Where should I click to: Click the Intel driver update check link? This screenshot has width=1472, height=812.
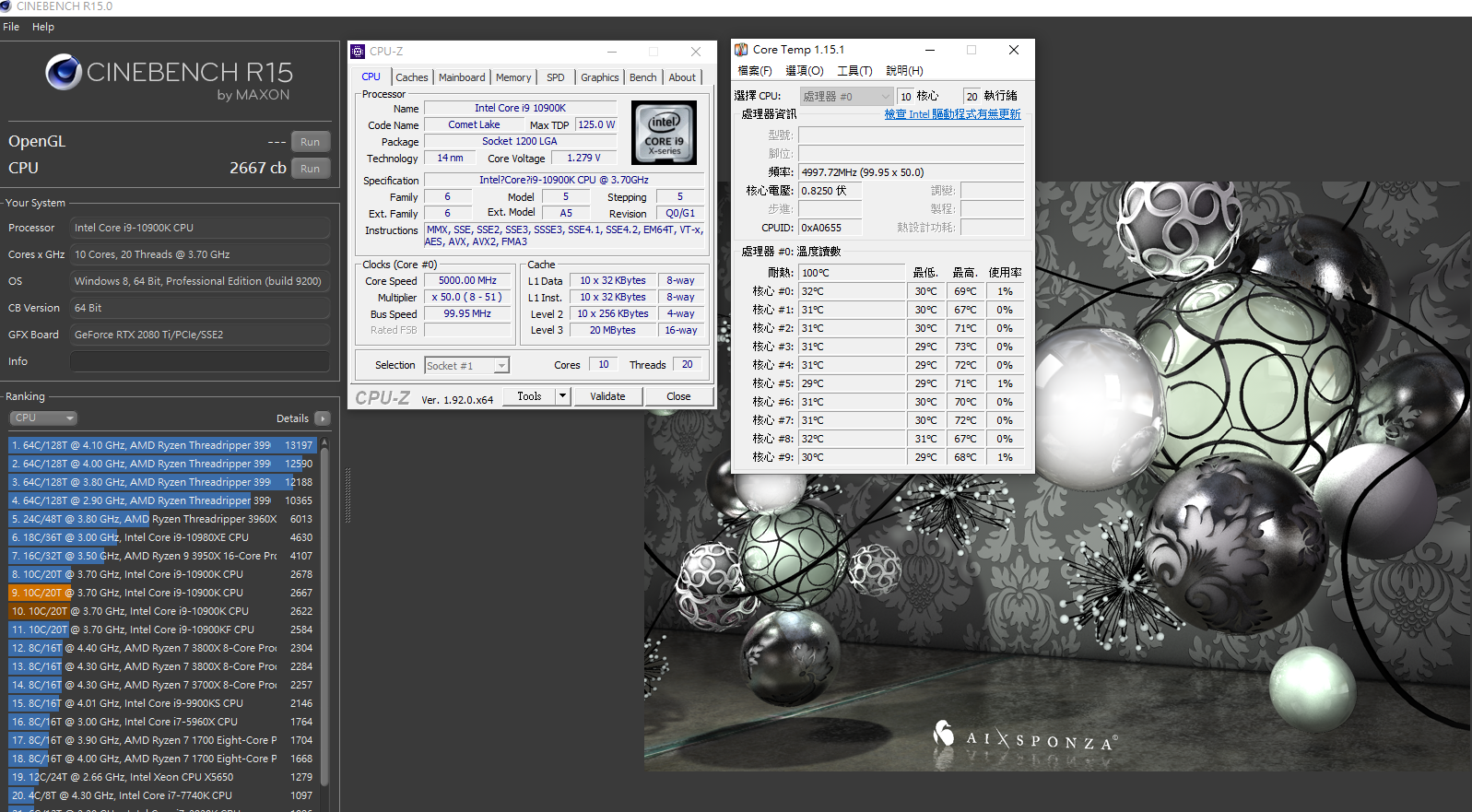(x=952, y=114)
